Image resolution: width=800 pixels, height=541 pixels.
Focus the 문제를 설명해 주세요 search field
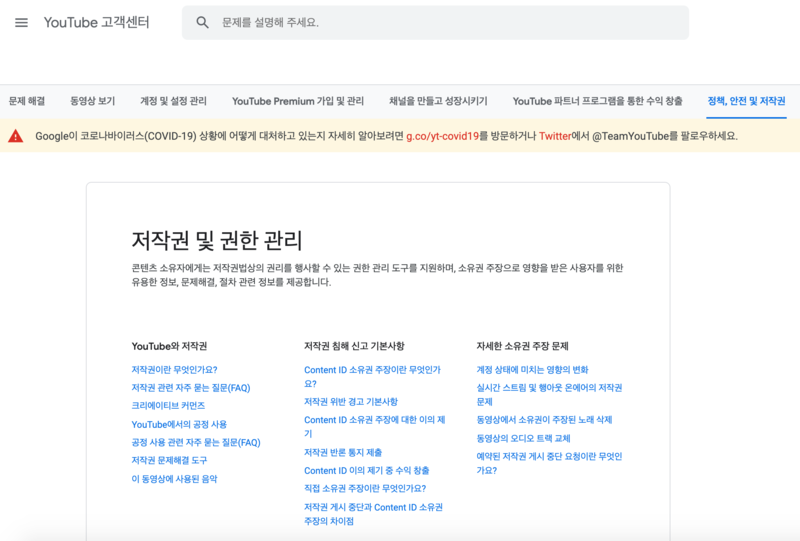(435, 22)
